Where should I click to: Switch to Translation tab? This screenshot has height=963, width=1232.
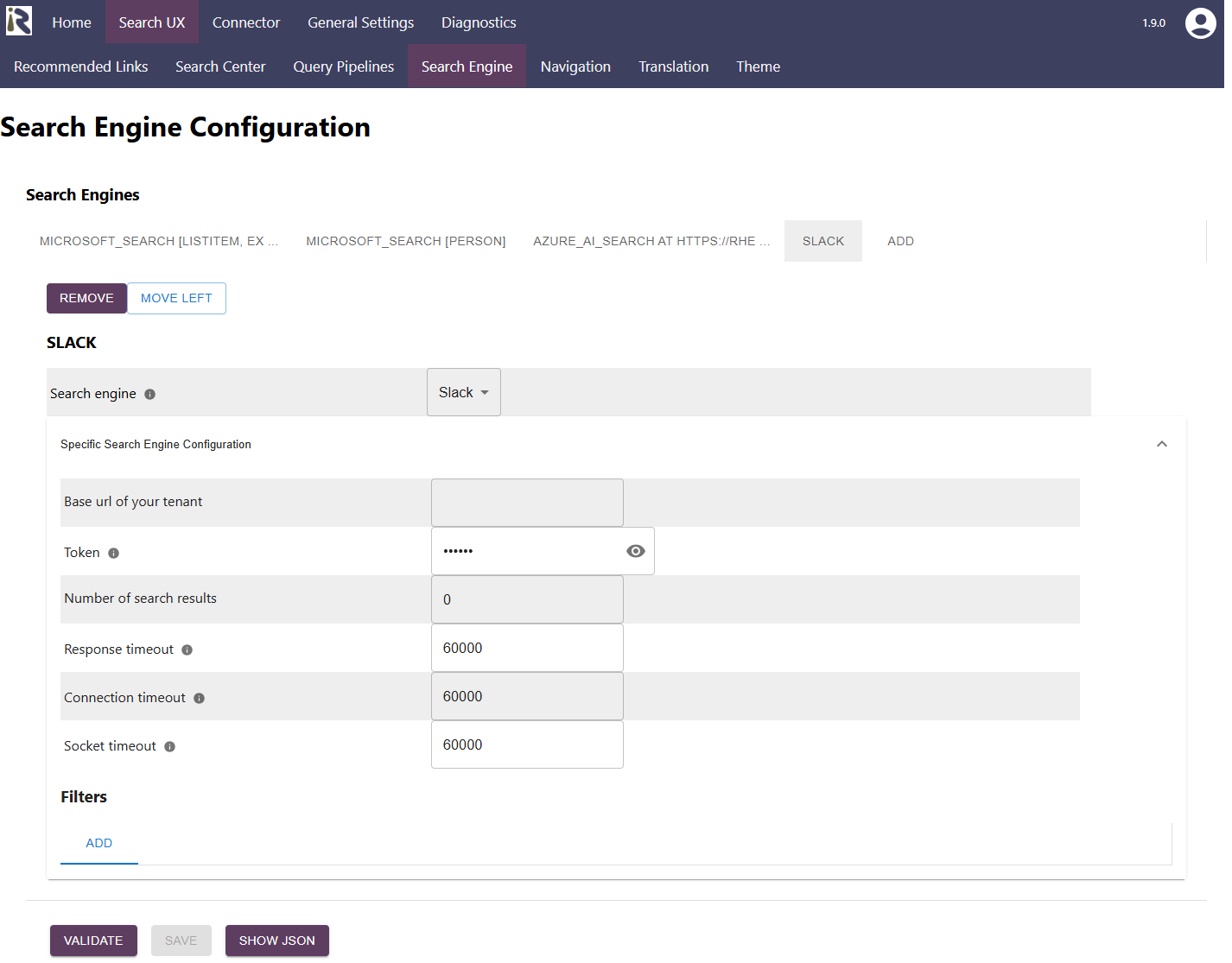674,67
